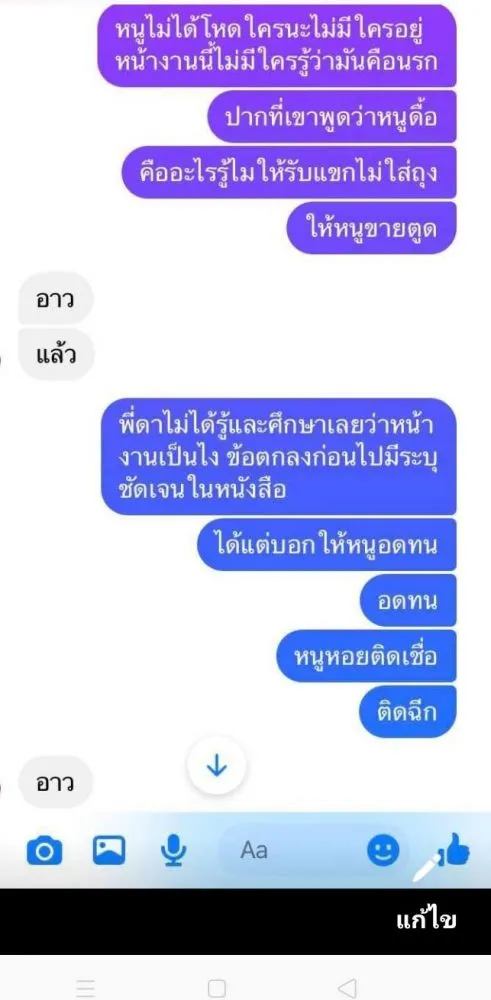Open the emoji smiley picker
This screenshot has width=491, height=1000.
pyautogui.click(x=383, y=850)
